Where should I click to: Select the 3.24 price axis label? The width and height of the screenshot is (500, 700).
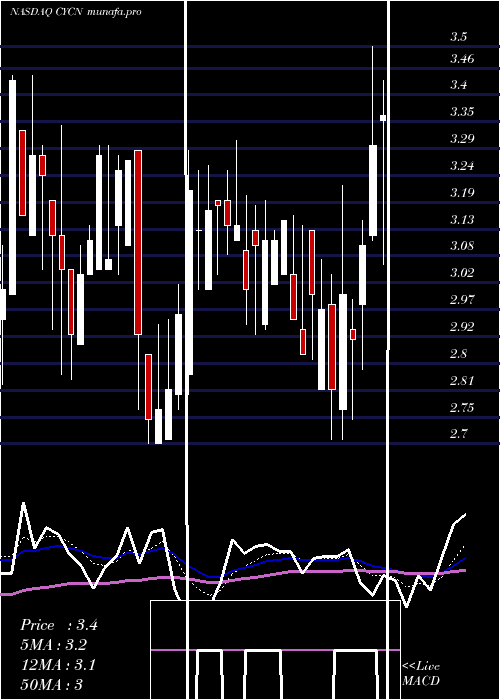(x=462, y=166)
